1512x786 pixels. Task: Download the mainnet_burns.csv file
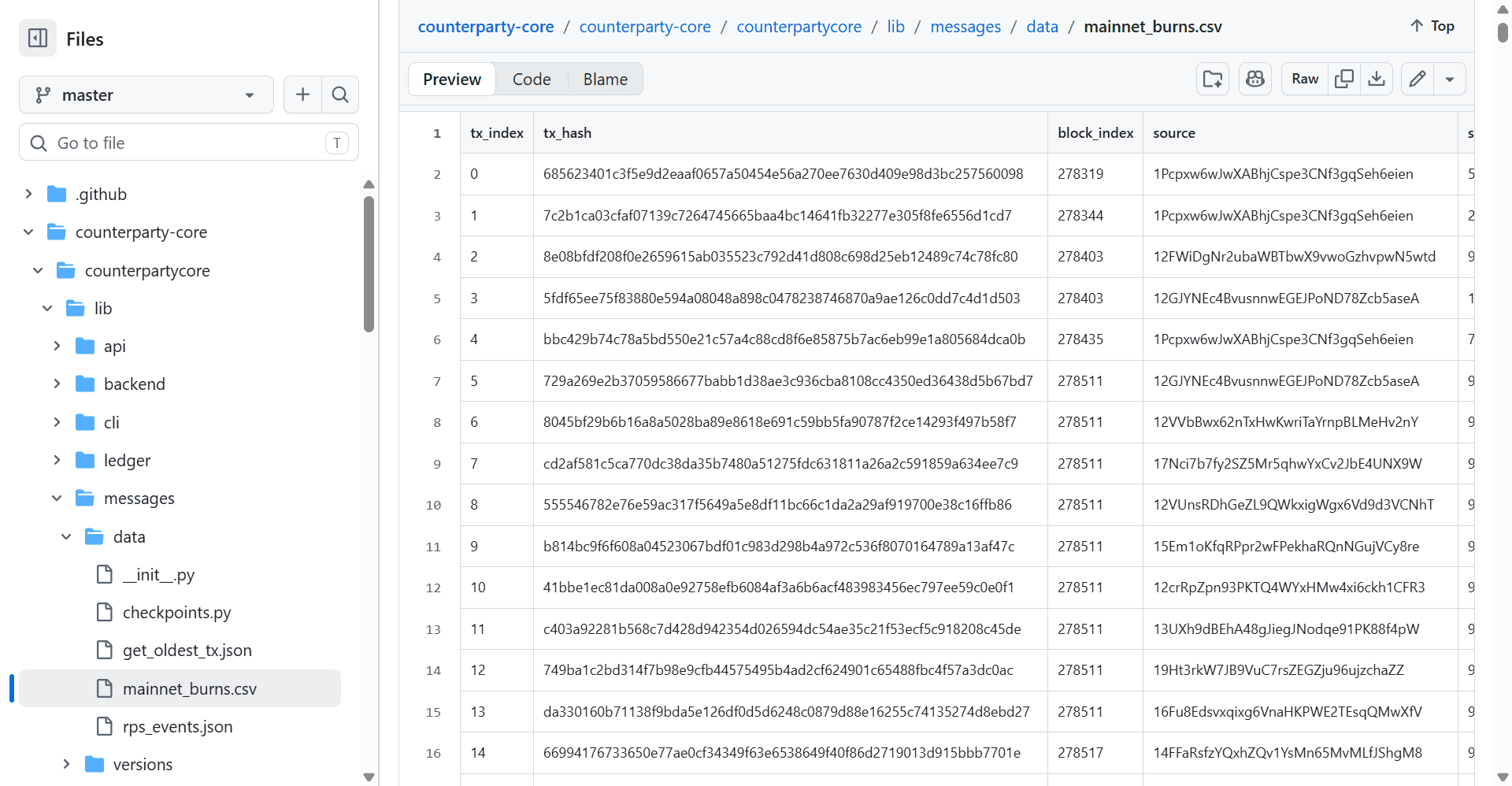tap(1377, 79)
